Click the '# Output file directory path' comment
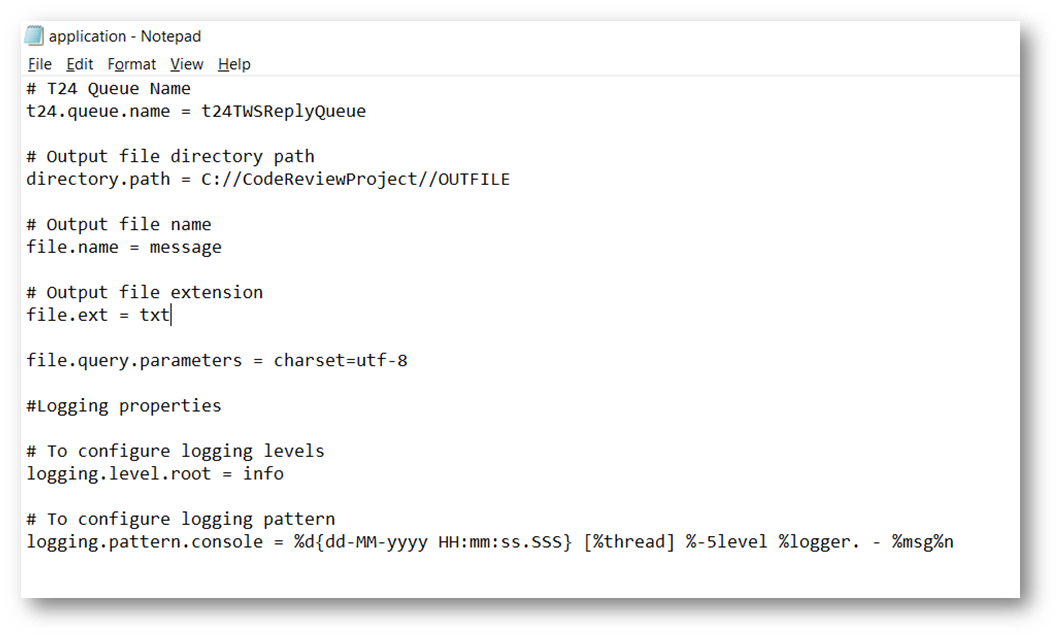1062x640 pixels. [x=170, y=157]
